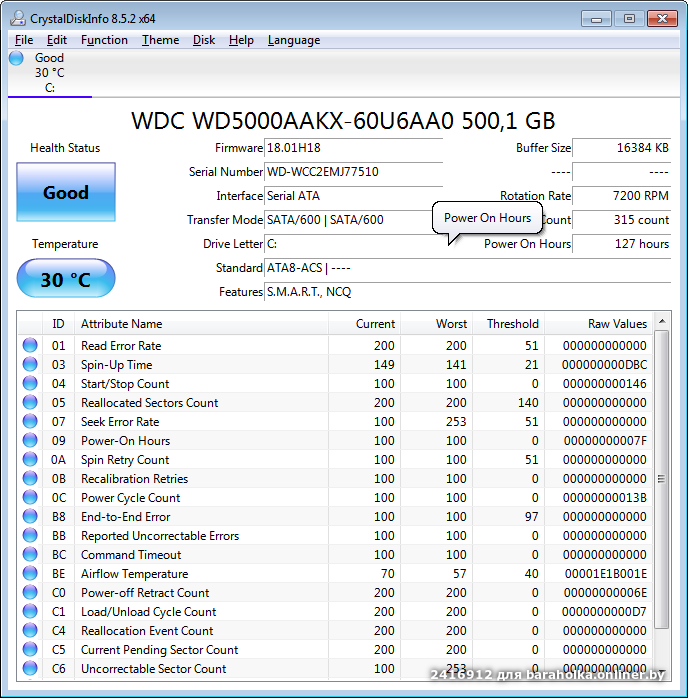The image size is (688, 698).
Task: Select the C: drive status tab
Action: coord(49,73)
